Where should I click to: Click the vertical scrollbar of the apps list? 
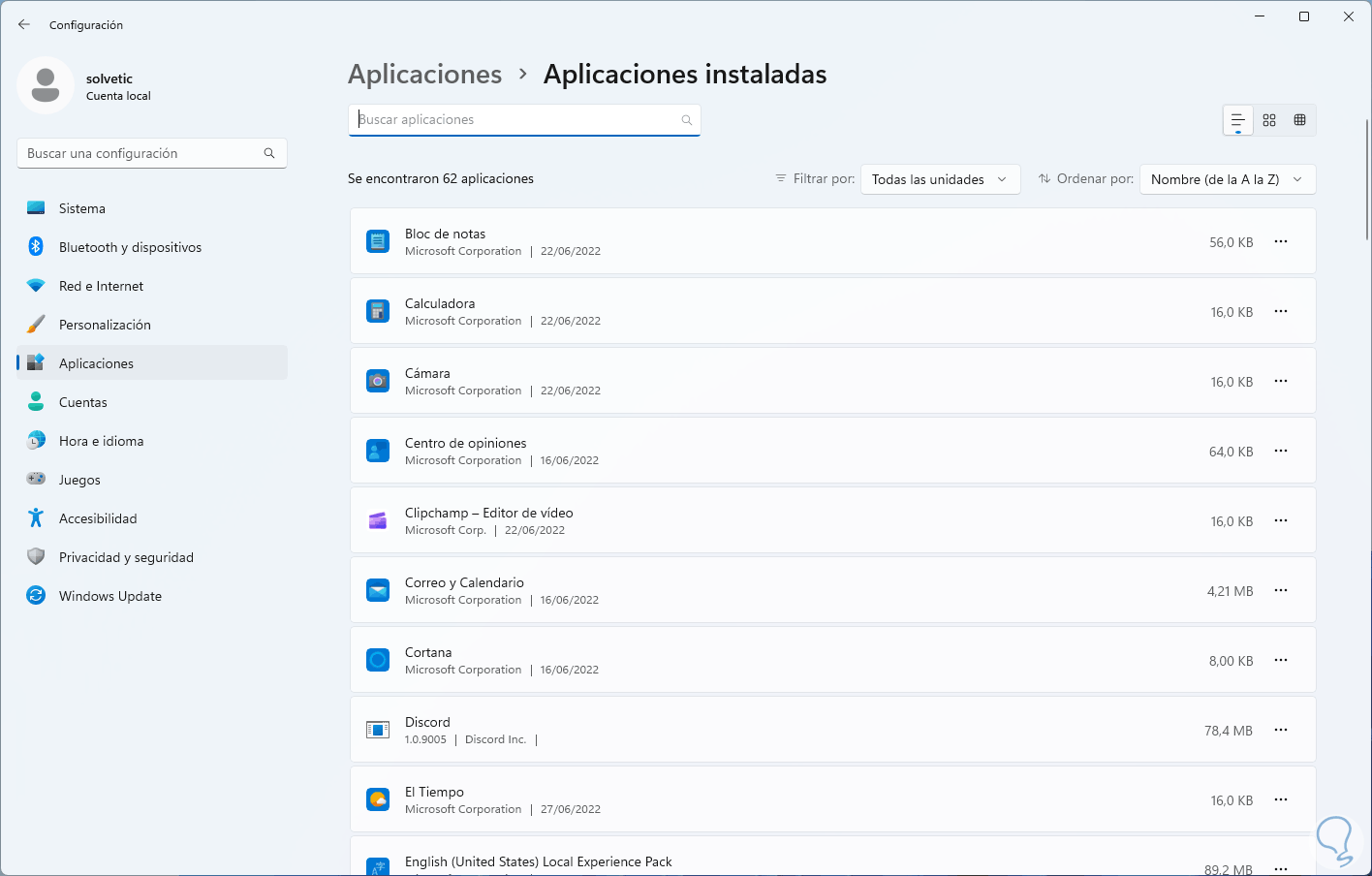pyautogui.click(x=1366, y=179)
